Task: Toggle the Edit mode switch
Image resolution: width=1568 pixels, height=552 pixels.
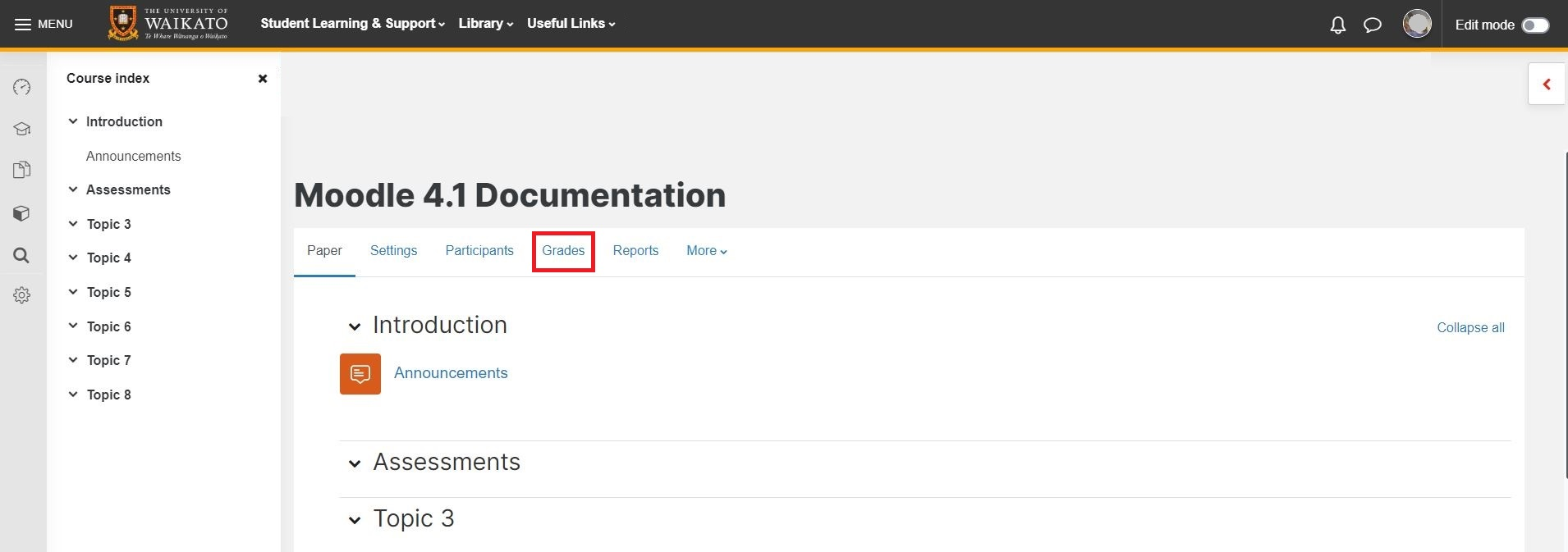Action: (x=1535, y=25)
